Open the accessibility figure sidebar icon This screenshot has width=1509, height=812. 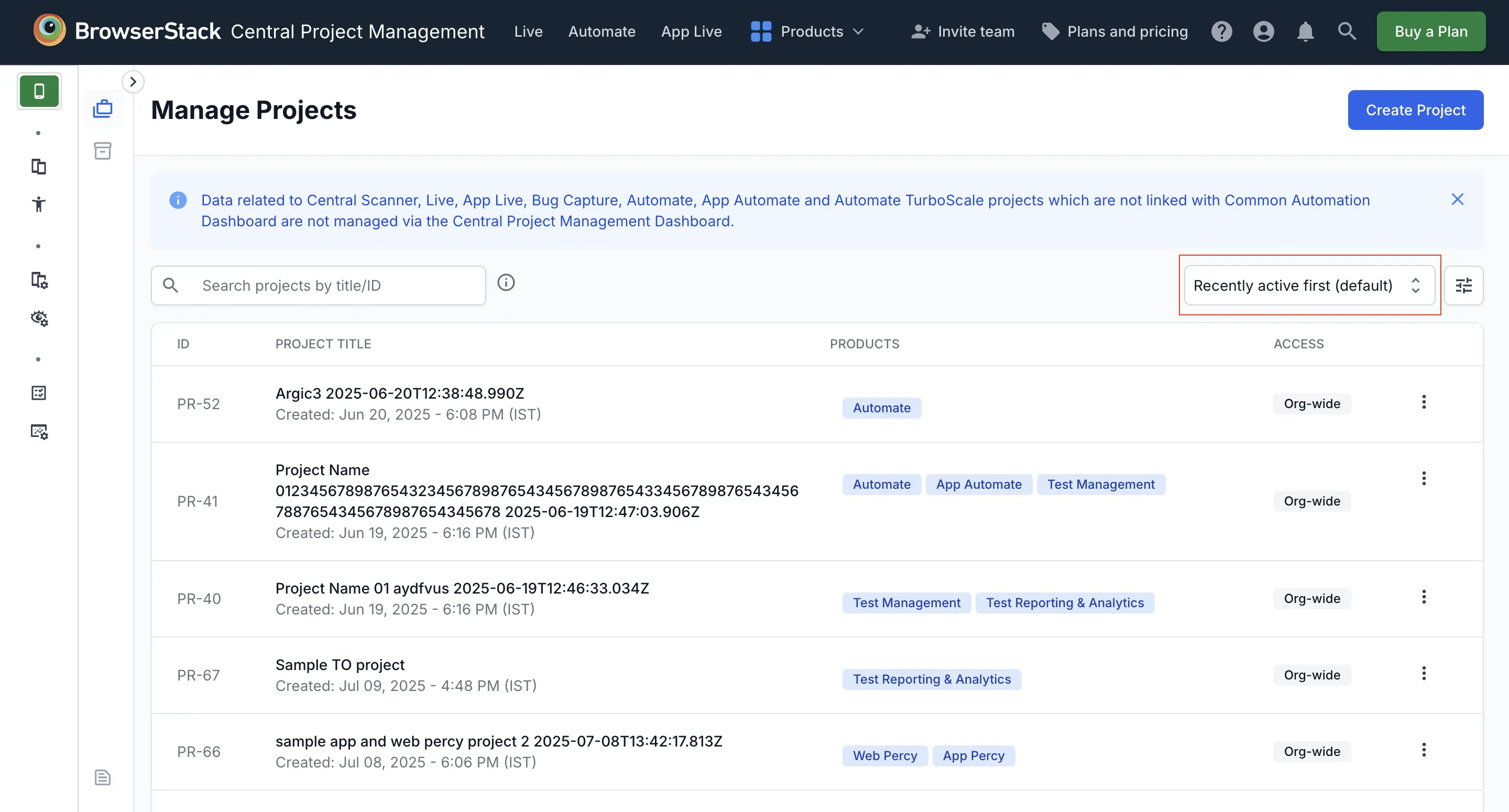39,204
